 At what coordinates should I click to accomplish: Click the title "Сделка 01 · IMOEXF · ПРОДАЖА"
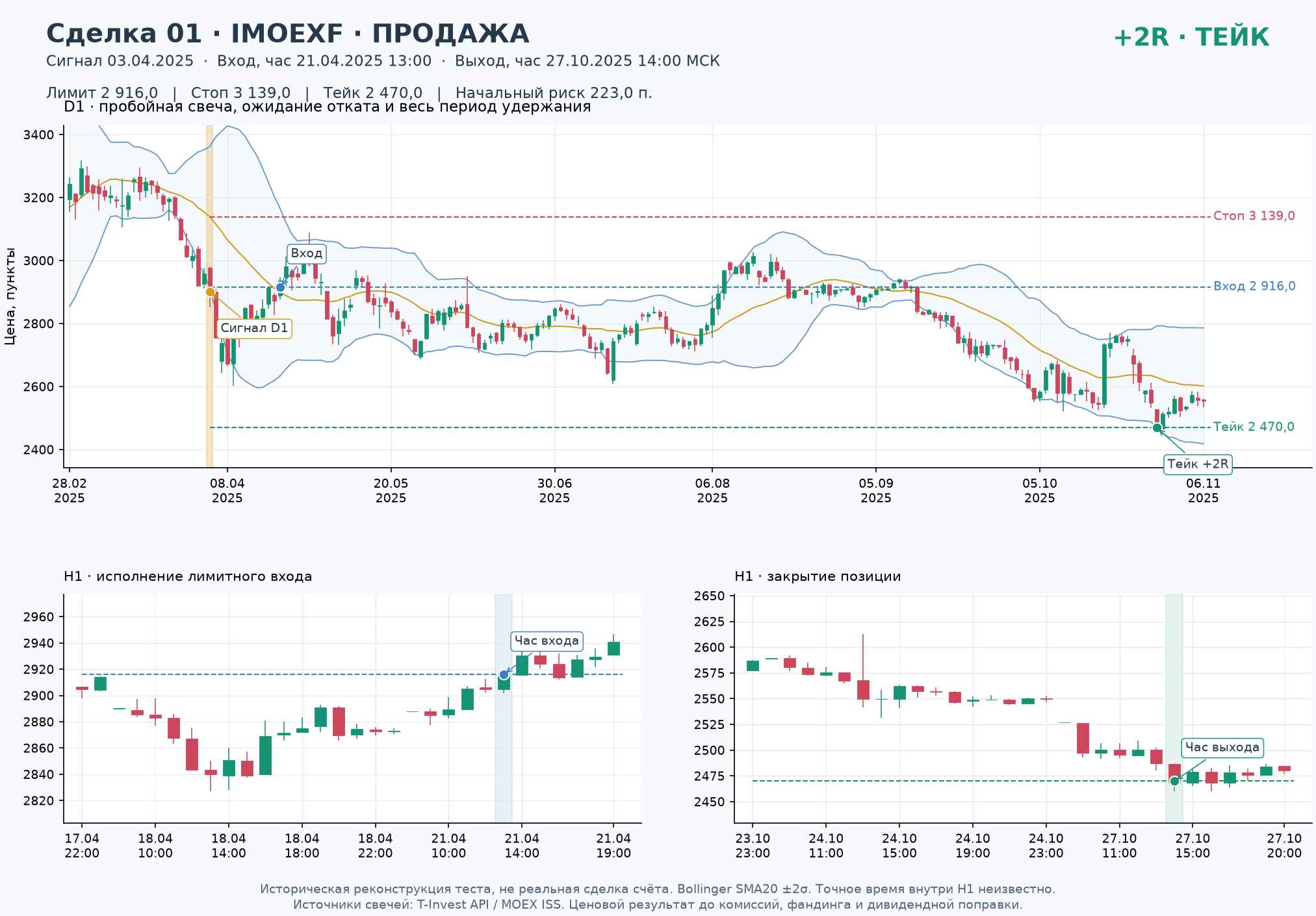287,34
